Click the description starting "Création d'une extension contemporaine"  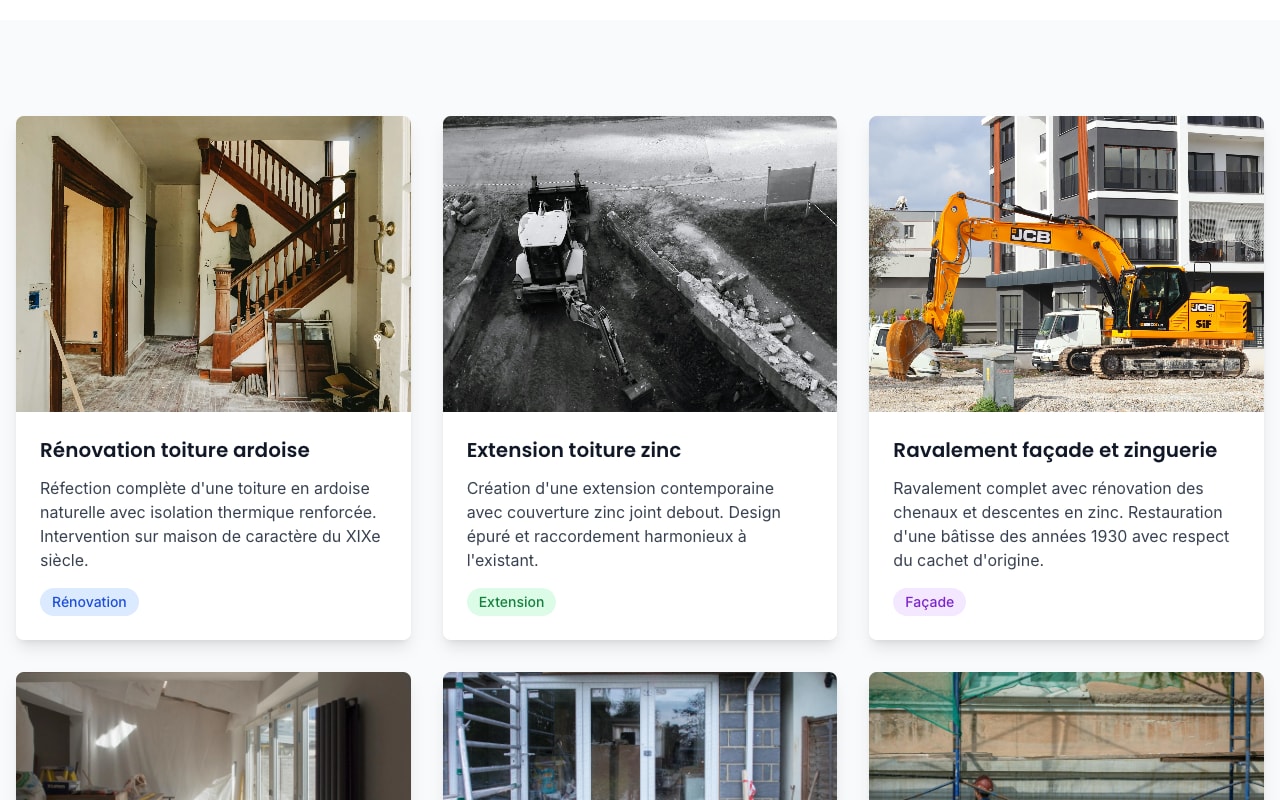pos(640,524)
